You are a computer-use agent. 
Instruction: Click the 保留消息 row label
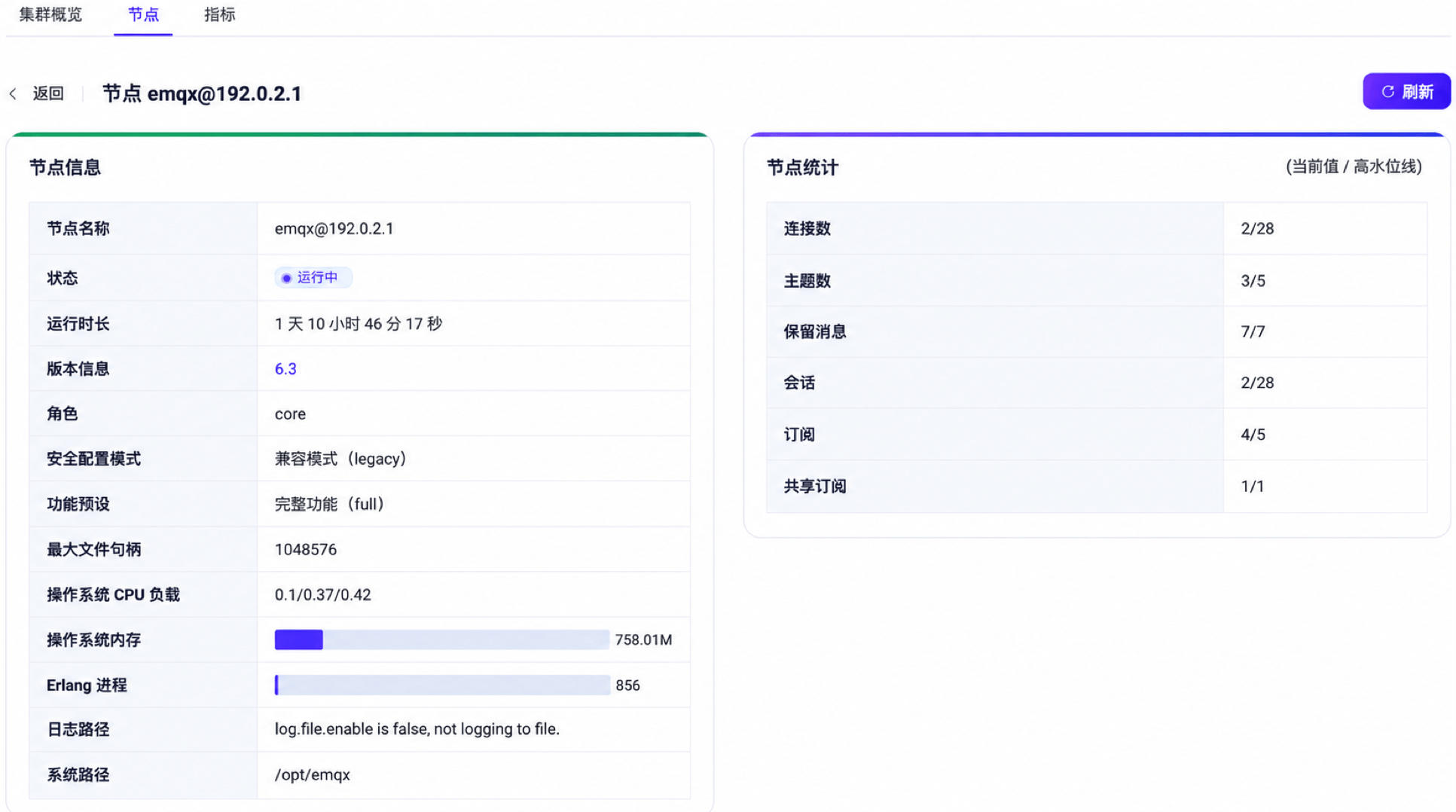(x=815, y=332)
